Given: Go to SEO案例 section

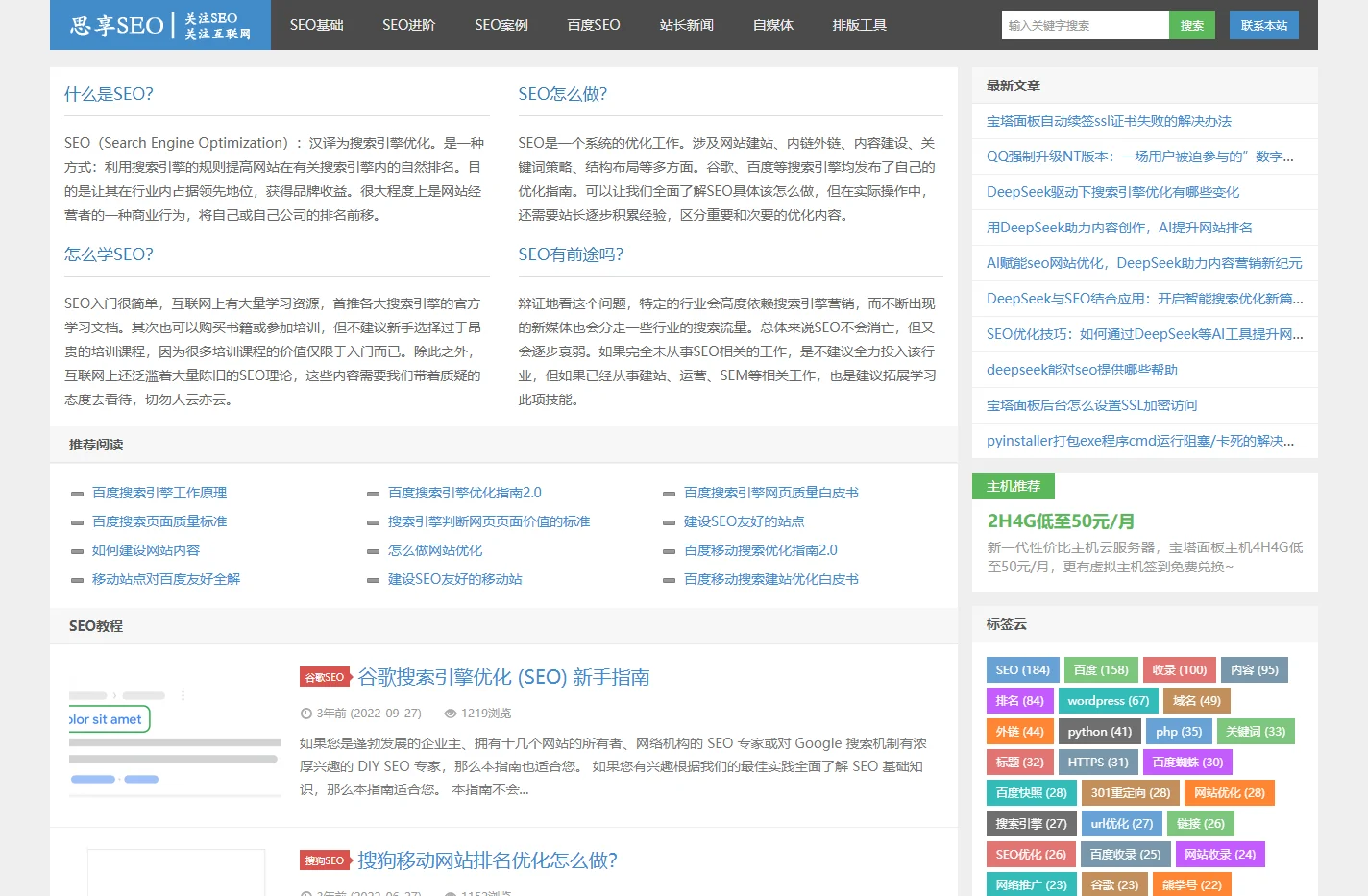Looking at the screenshot, I should pyautogui.click(x=501, y=25).
